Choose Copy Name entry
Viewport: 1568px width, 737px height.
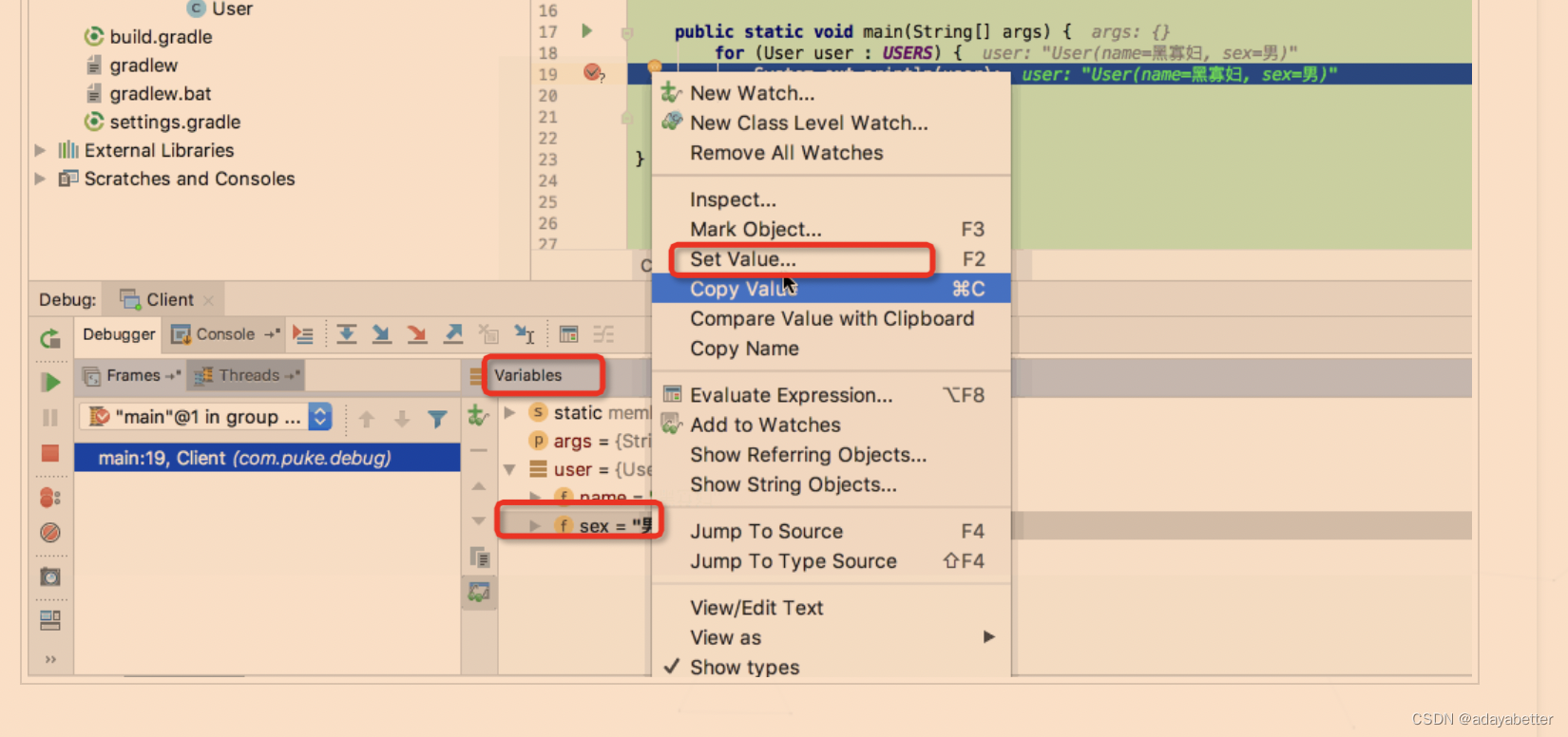[x=831, y=349]
